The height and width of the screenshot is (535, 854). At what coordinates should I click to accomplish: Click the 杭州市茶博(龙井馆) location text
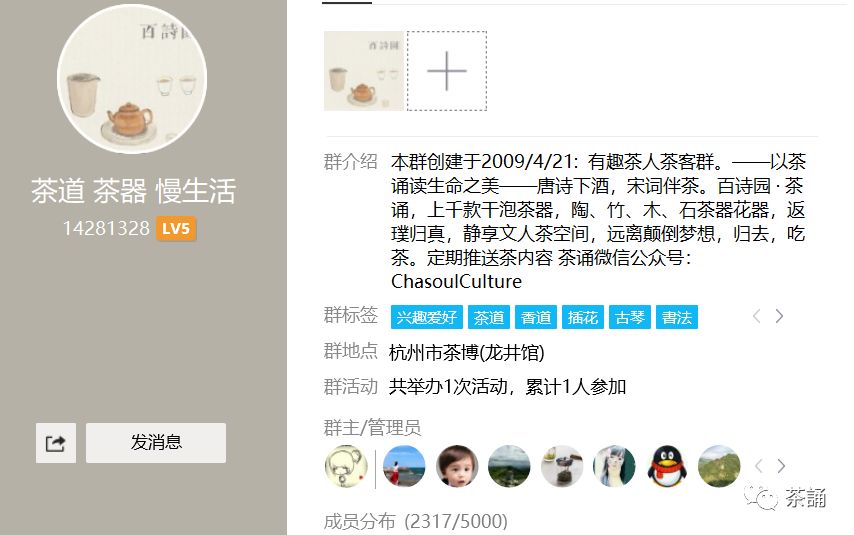click(467, 353)
